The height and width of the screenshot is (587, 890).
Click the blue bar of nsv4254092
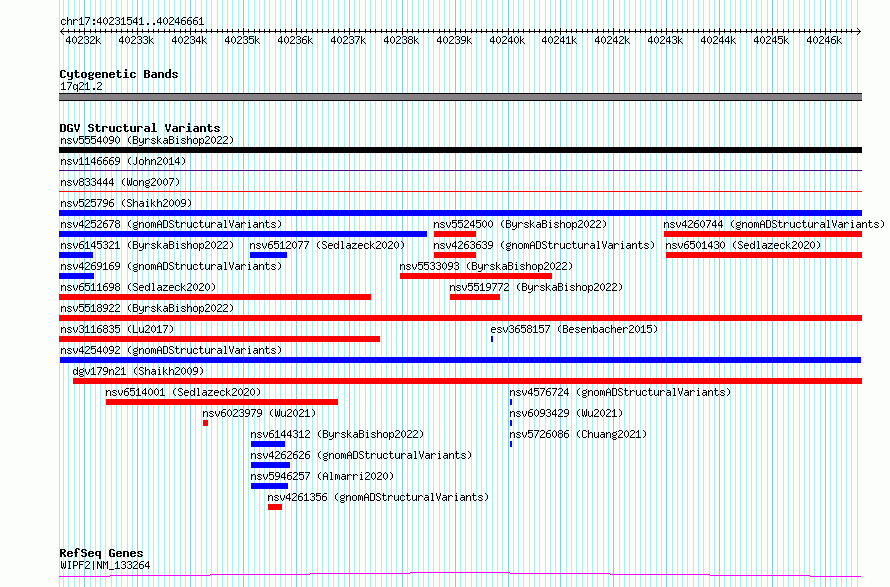tap(460, 360)
